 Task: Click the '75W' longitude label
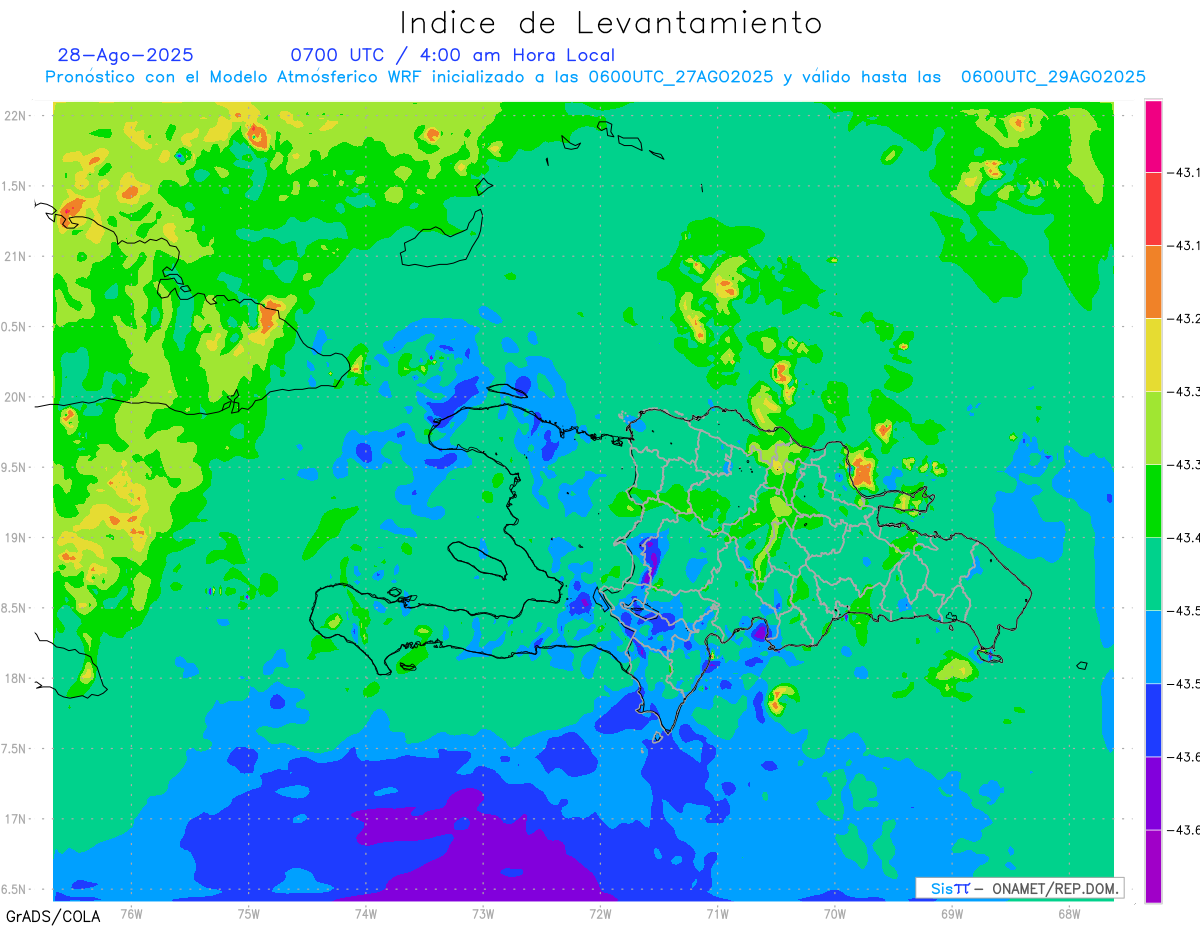click(x=249, y=912)
